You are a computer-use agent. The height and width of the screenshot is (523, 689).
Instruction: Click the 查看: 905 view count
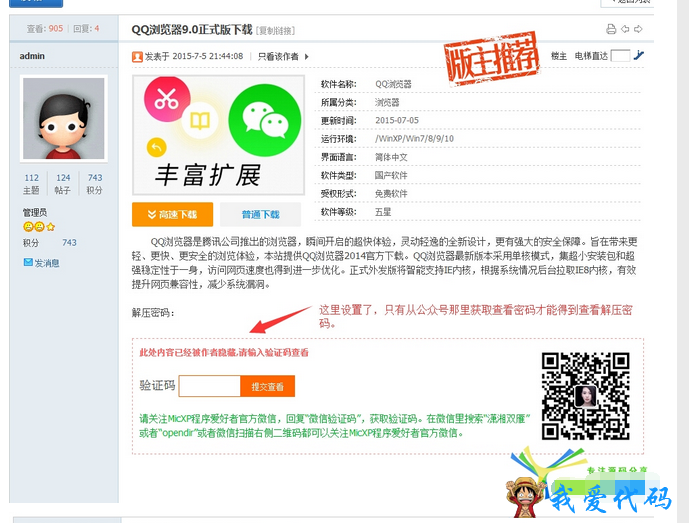click(x=44, y=29)
